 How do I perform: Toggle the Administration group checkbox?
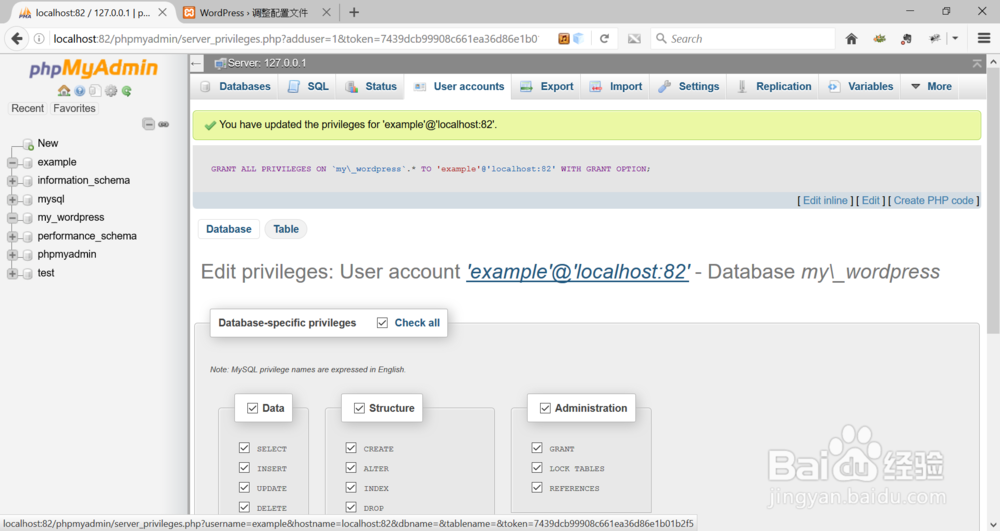coord(545,408)
